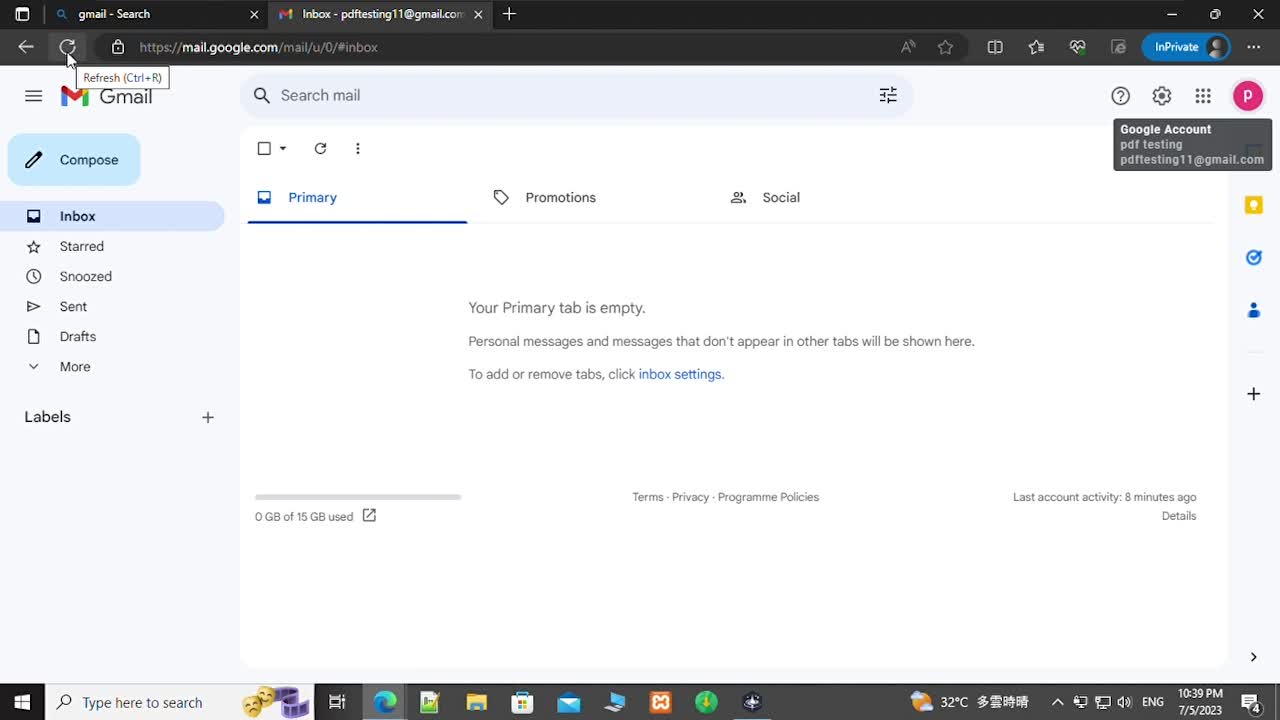Switch to the Promotions tab
1280x720 pixels.
pos(560,197)
